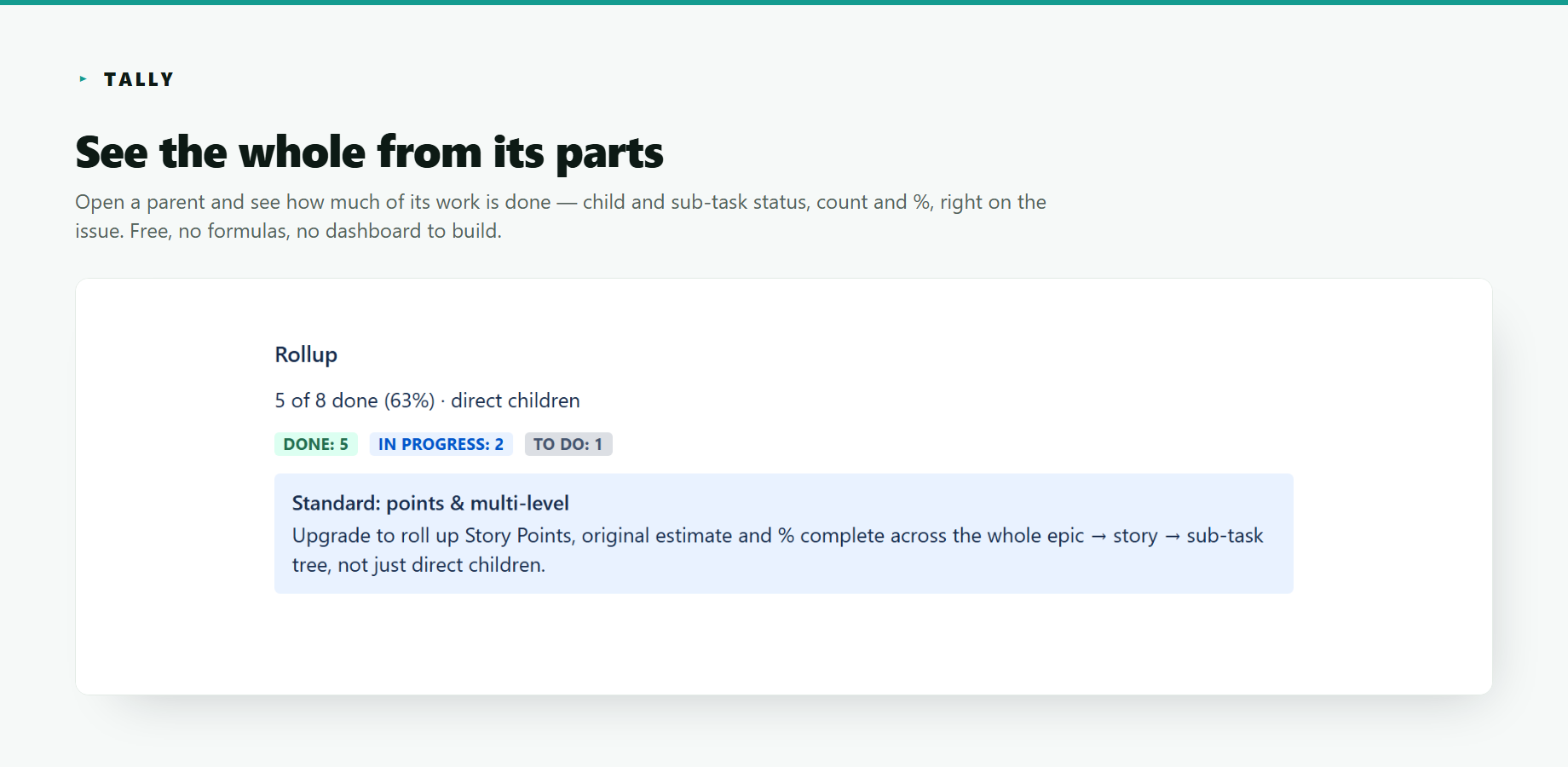Click the "5 of 8 done (63%)" summary
The width and height of the screenshot is (1568, 767).
click(355, 401)
